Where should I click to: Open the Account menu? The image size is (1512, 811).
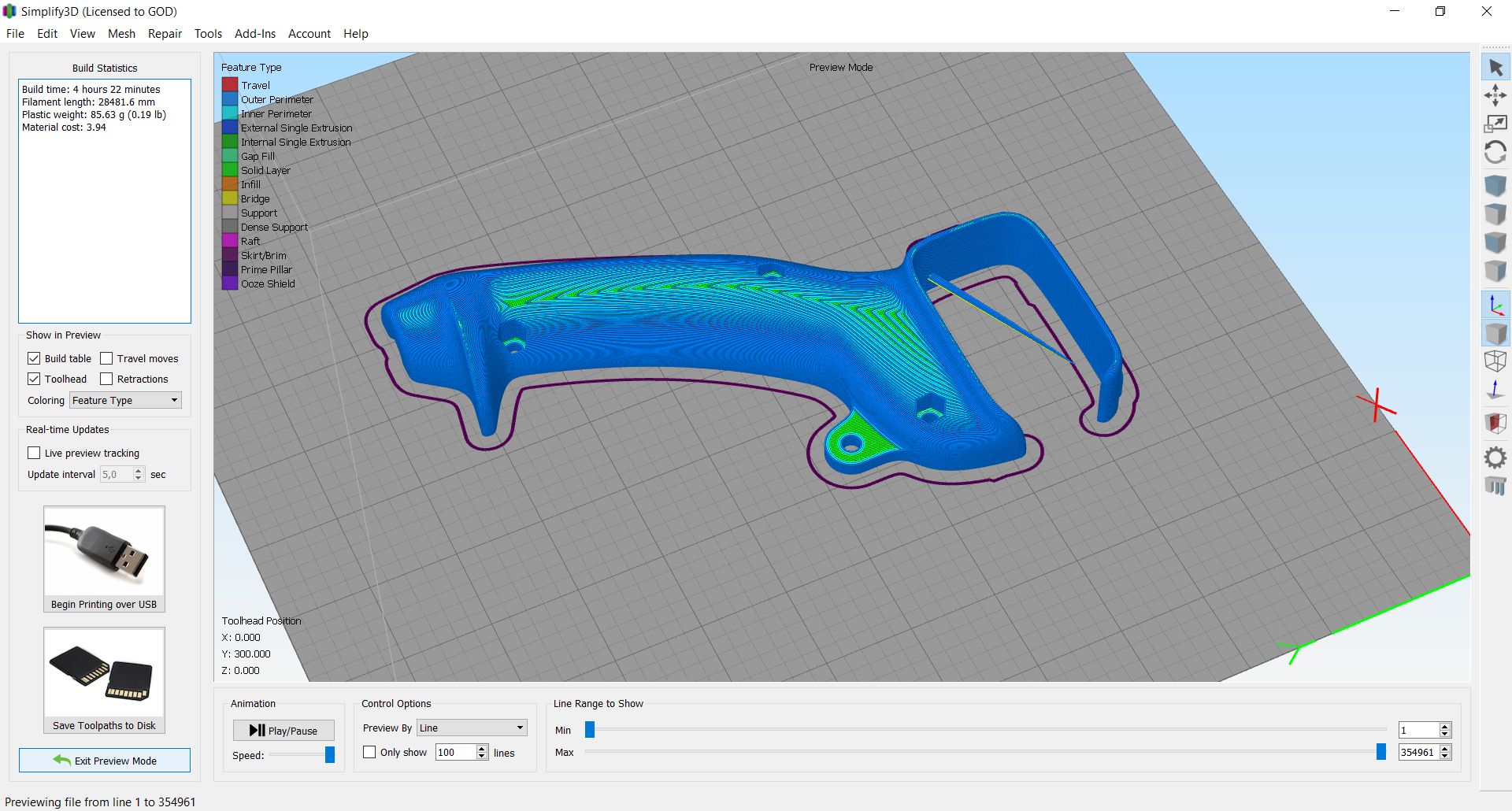[x=309, y=34]
